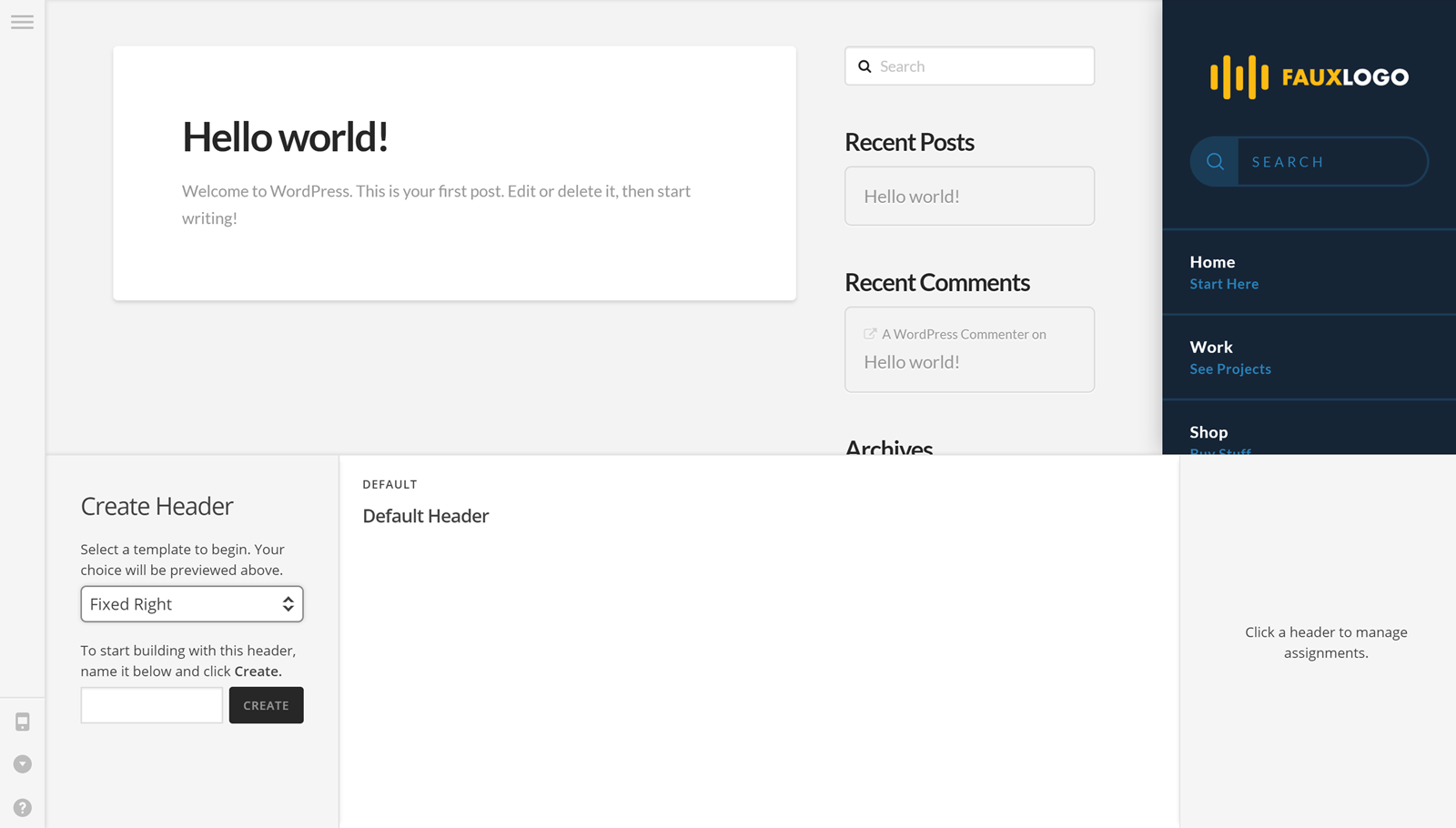Open the Fixed Right template dropdown
The image size is (1456, 828).
pos(191,604)
